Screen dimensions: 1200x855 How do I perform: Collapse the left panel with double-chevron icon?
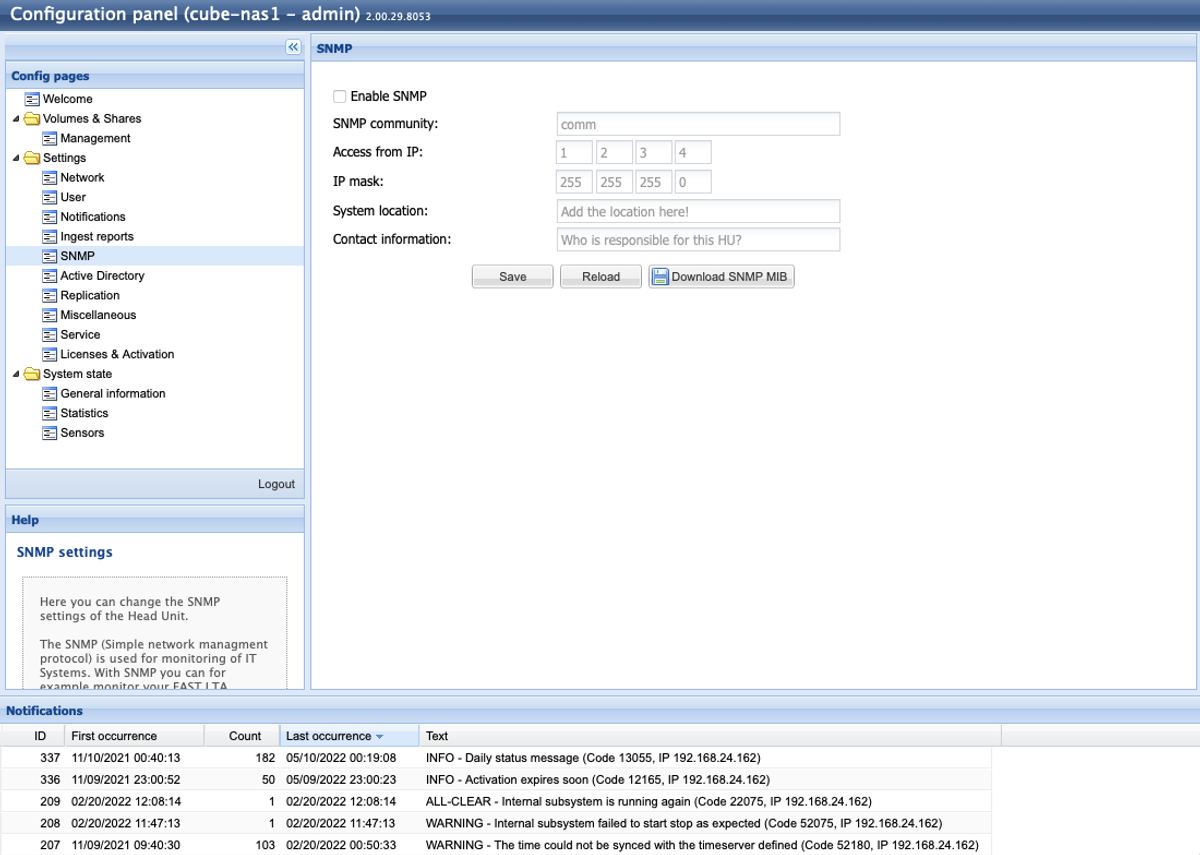[293, 47]
